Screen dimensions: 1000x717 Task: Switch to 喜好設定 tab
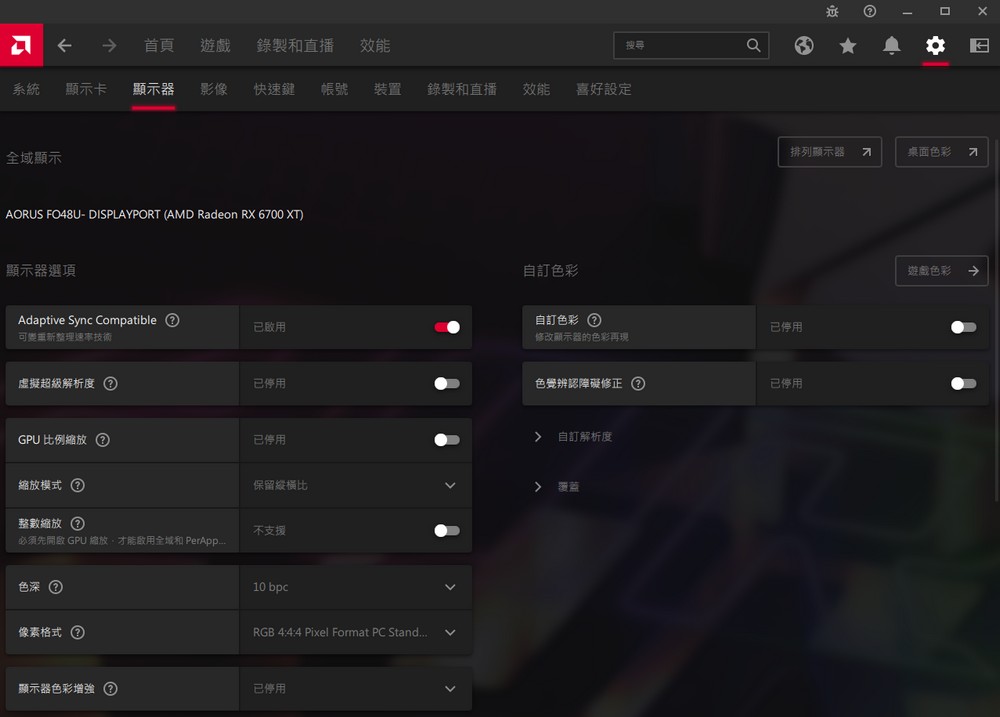(604, 89)
